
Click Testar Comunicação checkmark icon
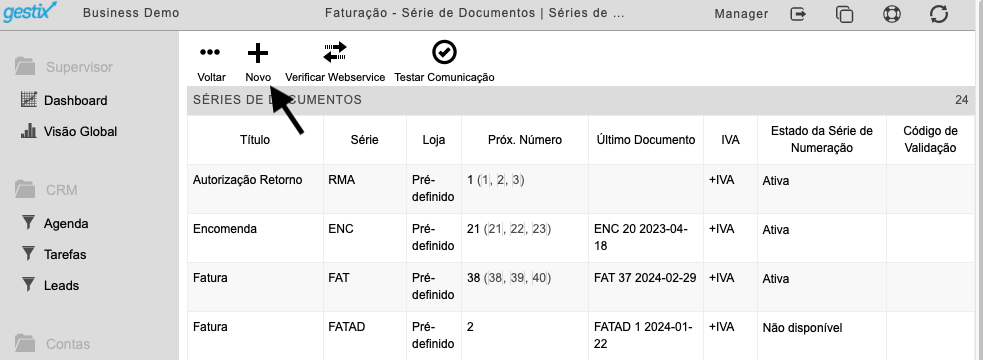[444, 53]
